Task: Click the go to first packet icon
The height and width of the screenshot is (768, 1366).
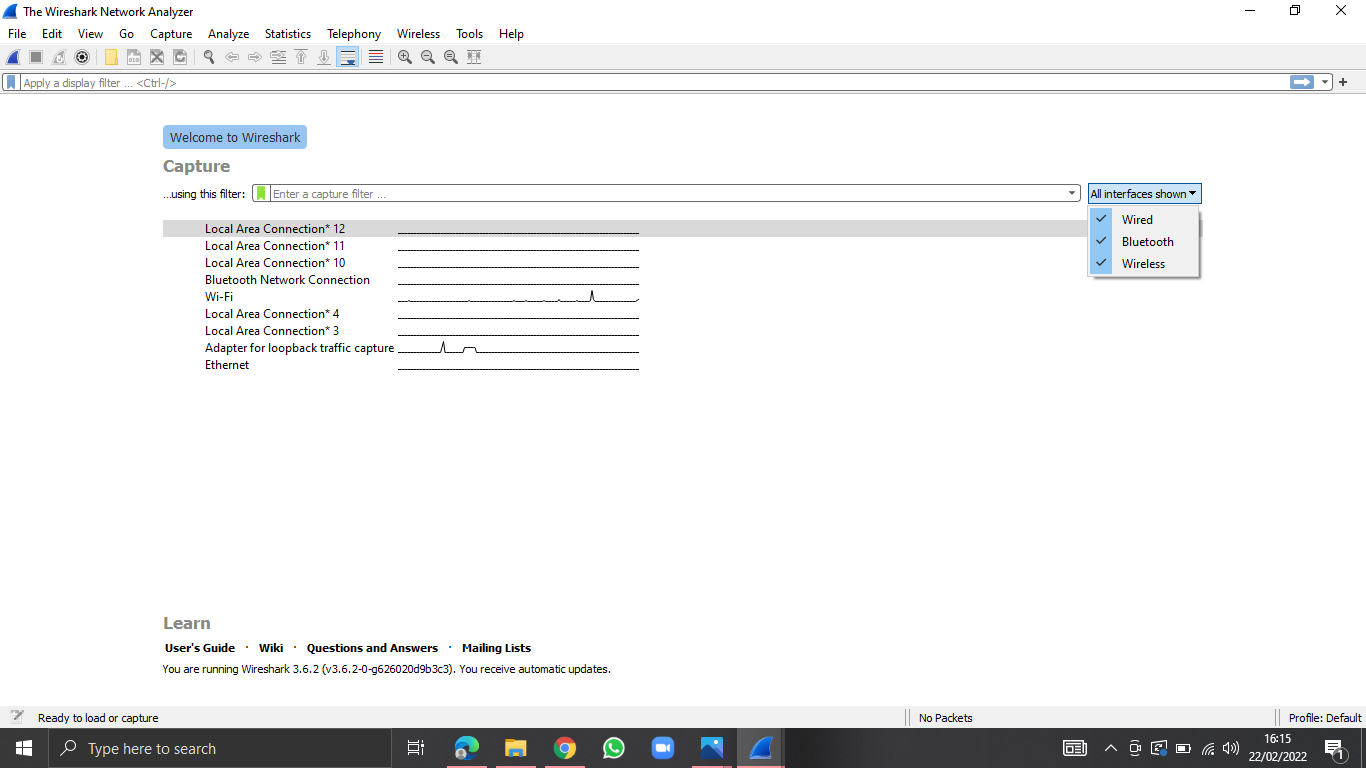Action: pyautogui.click(x=301, y=57)
